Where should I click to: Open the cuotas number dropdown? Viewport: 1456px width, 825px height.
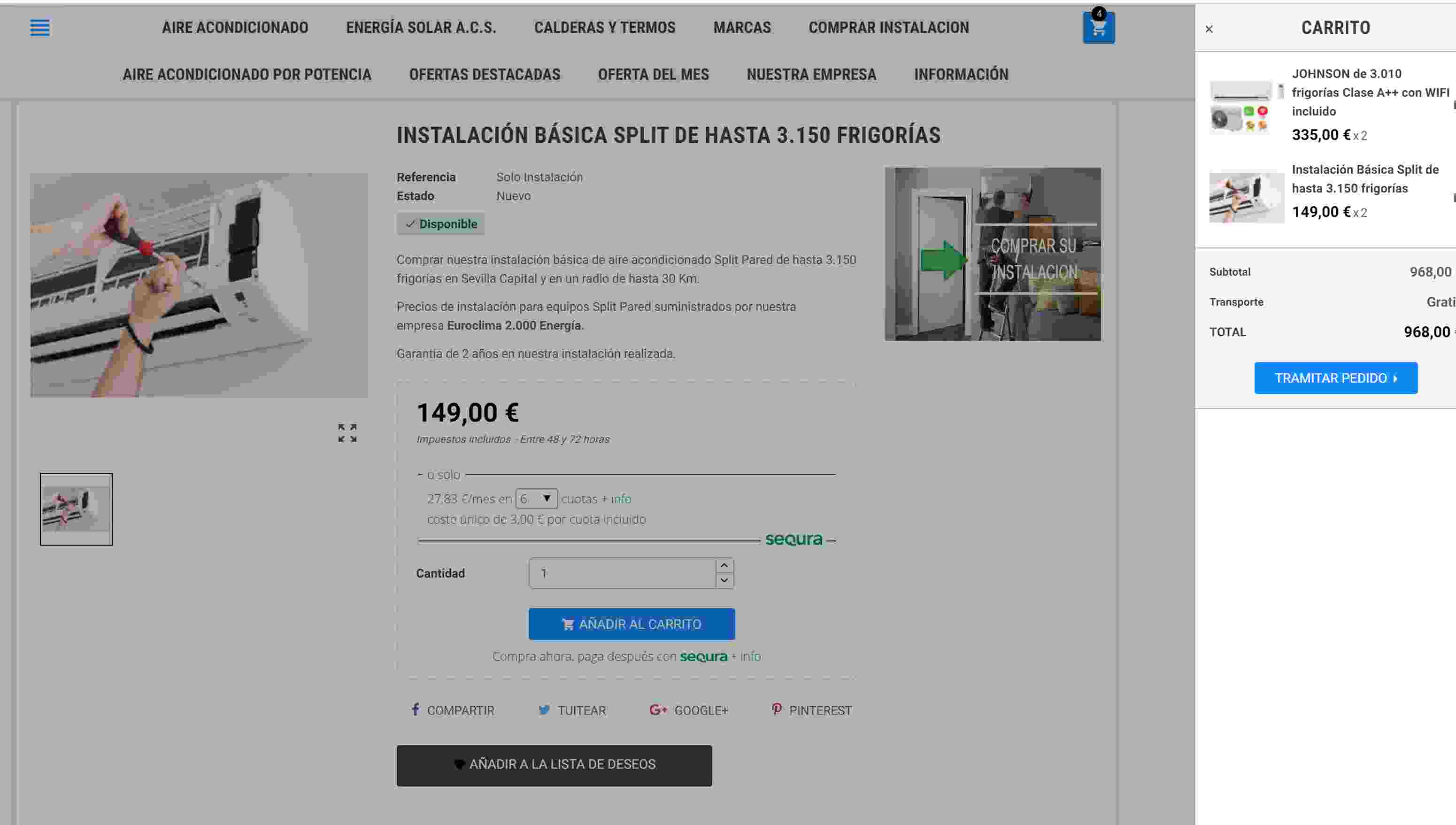pos(537,499)
